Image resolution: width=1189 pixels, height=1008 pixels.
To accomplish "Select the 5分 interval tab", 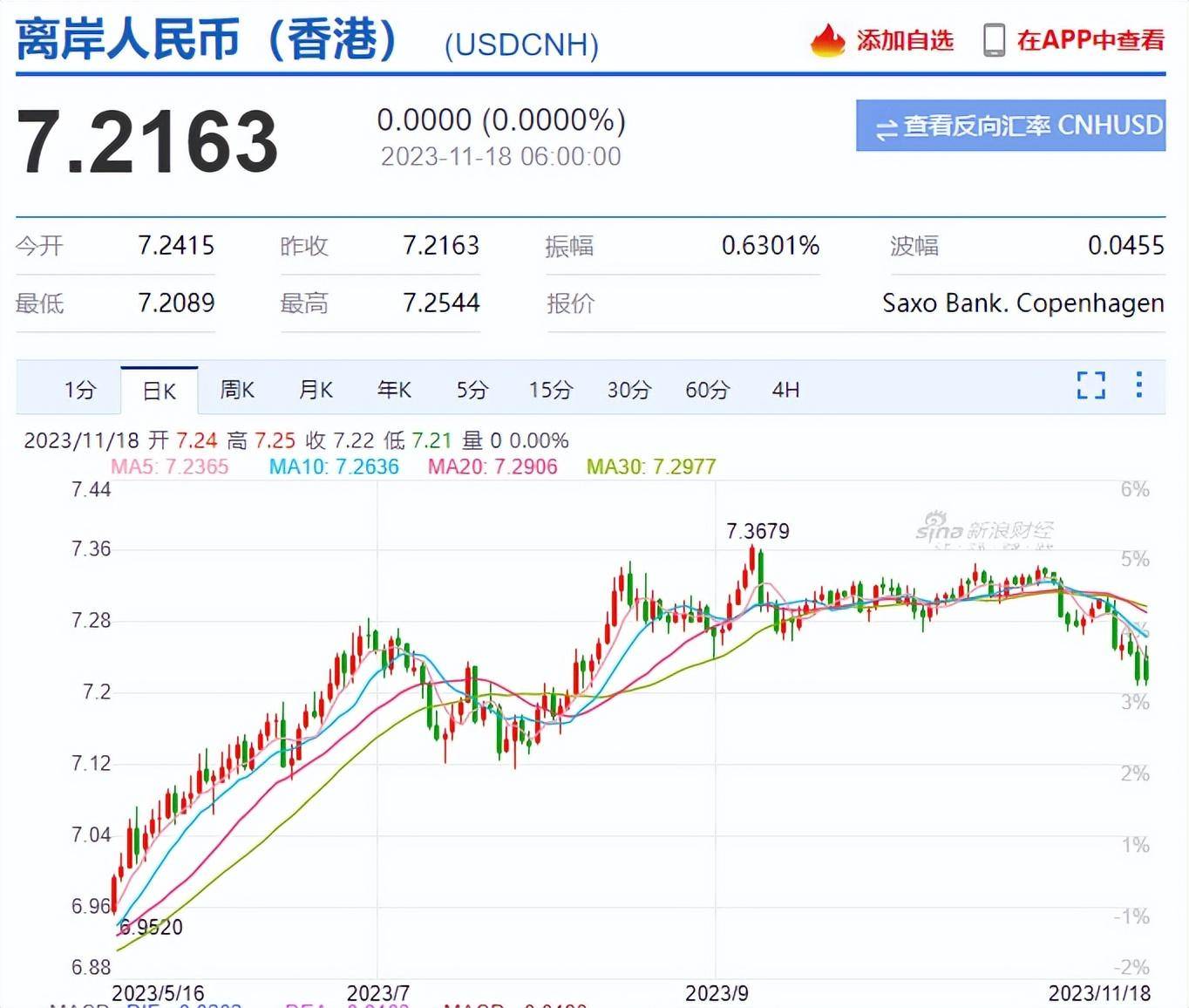I will pos(472,390).
